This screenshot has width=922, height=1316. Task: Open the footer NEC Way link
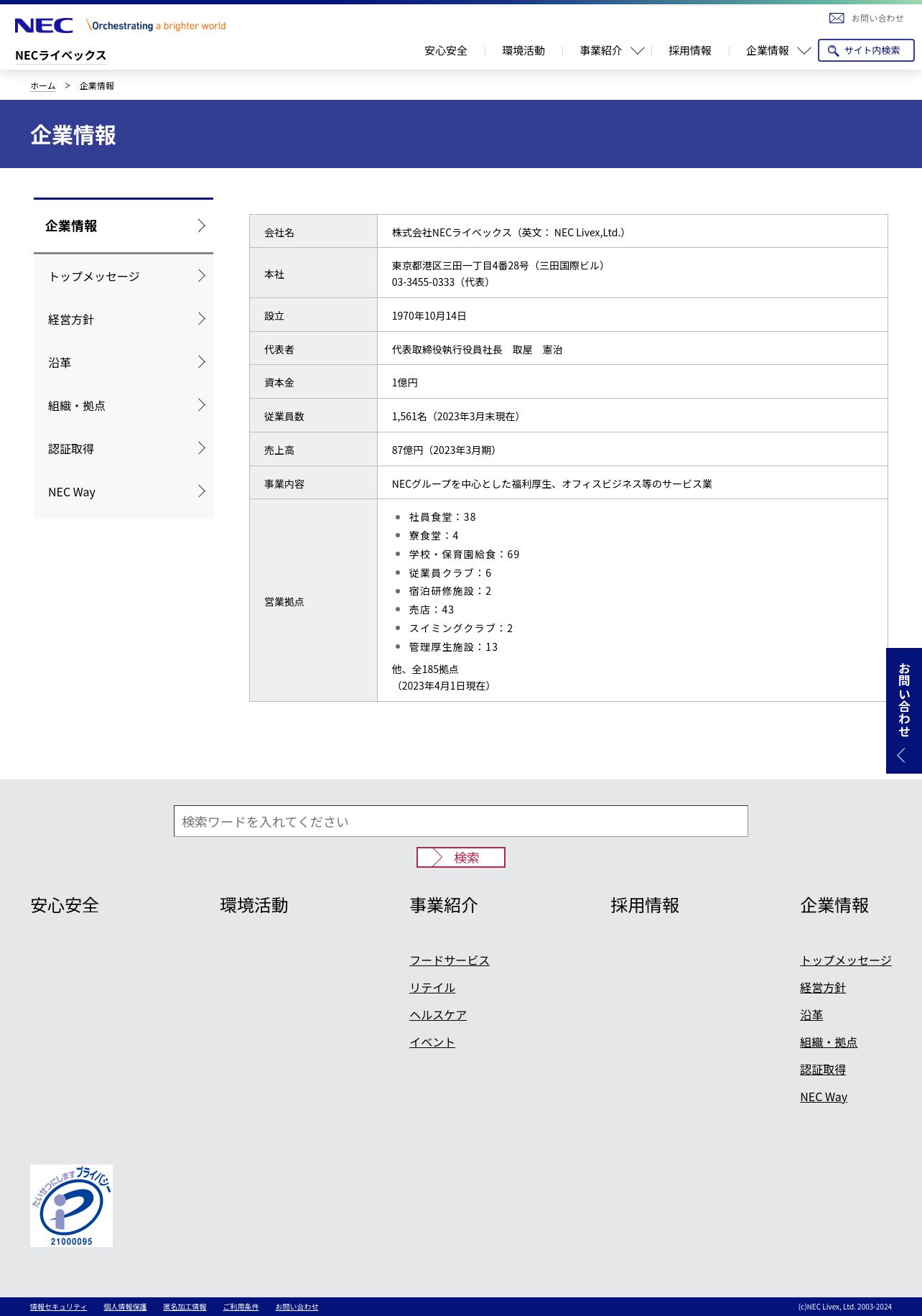pyautogui.click(x=824, y=1097)
